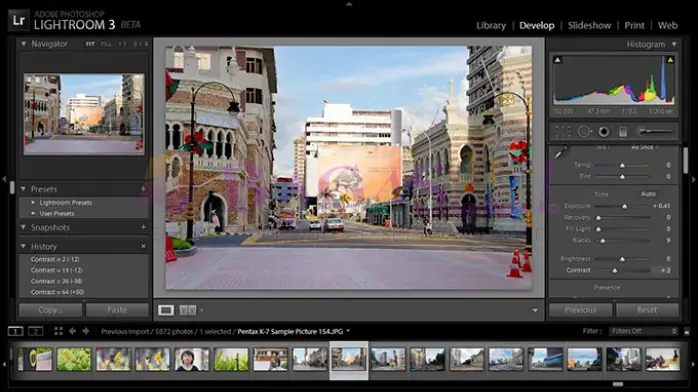Switch to Loupe view in the toolbar

click(x=166, y=310)
